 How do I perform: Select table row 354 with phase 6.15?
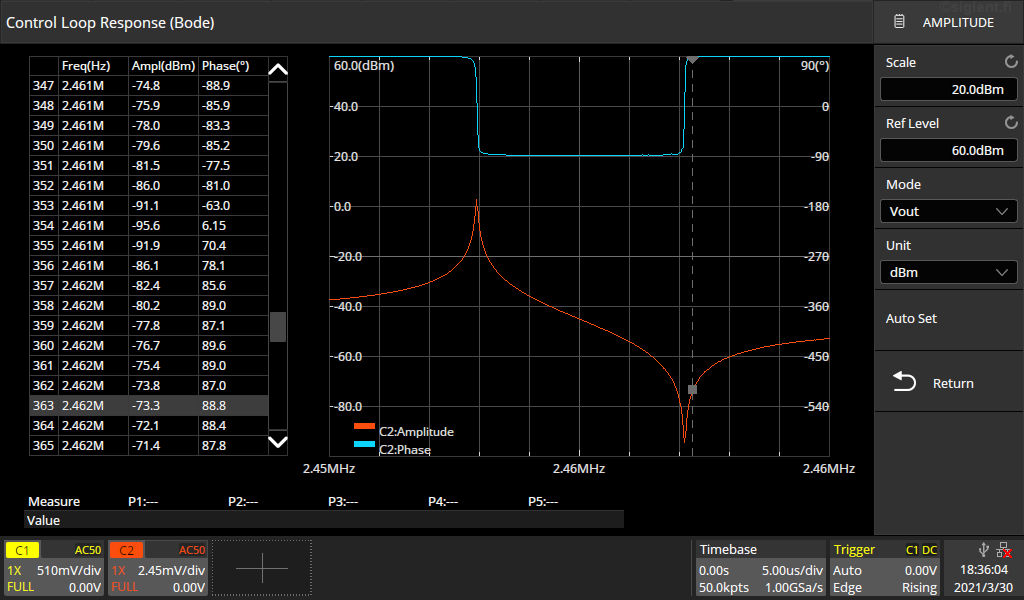click(x=149, y=225)
